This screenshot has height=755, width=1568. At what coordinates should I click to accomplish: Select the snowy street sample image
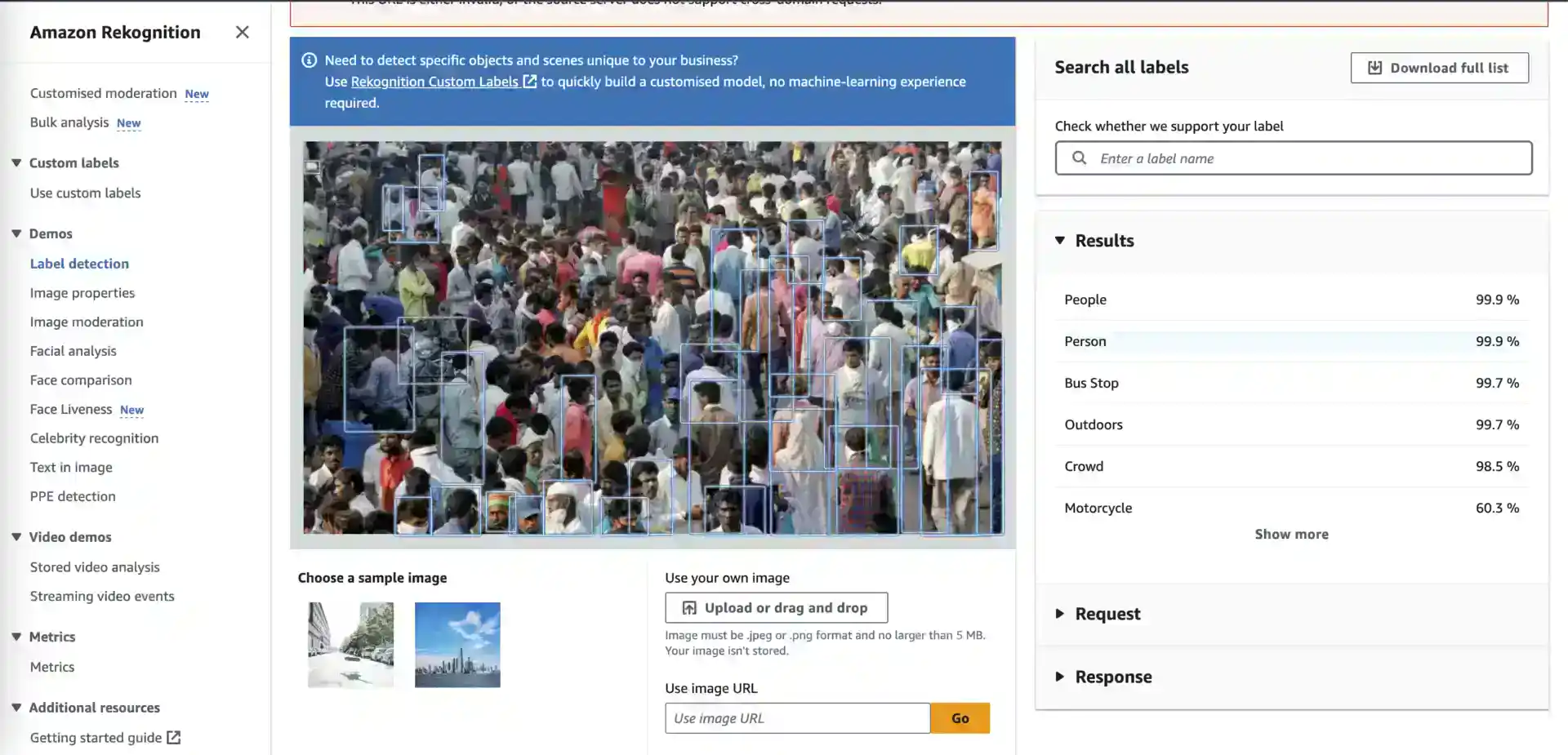[350, 645]
